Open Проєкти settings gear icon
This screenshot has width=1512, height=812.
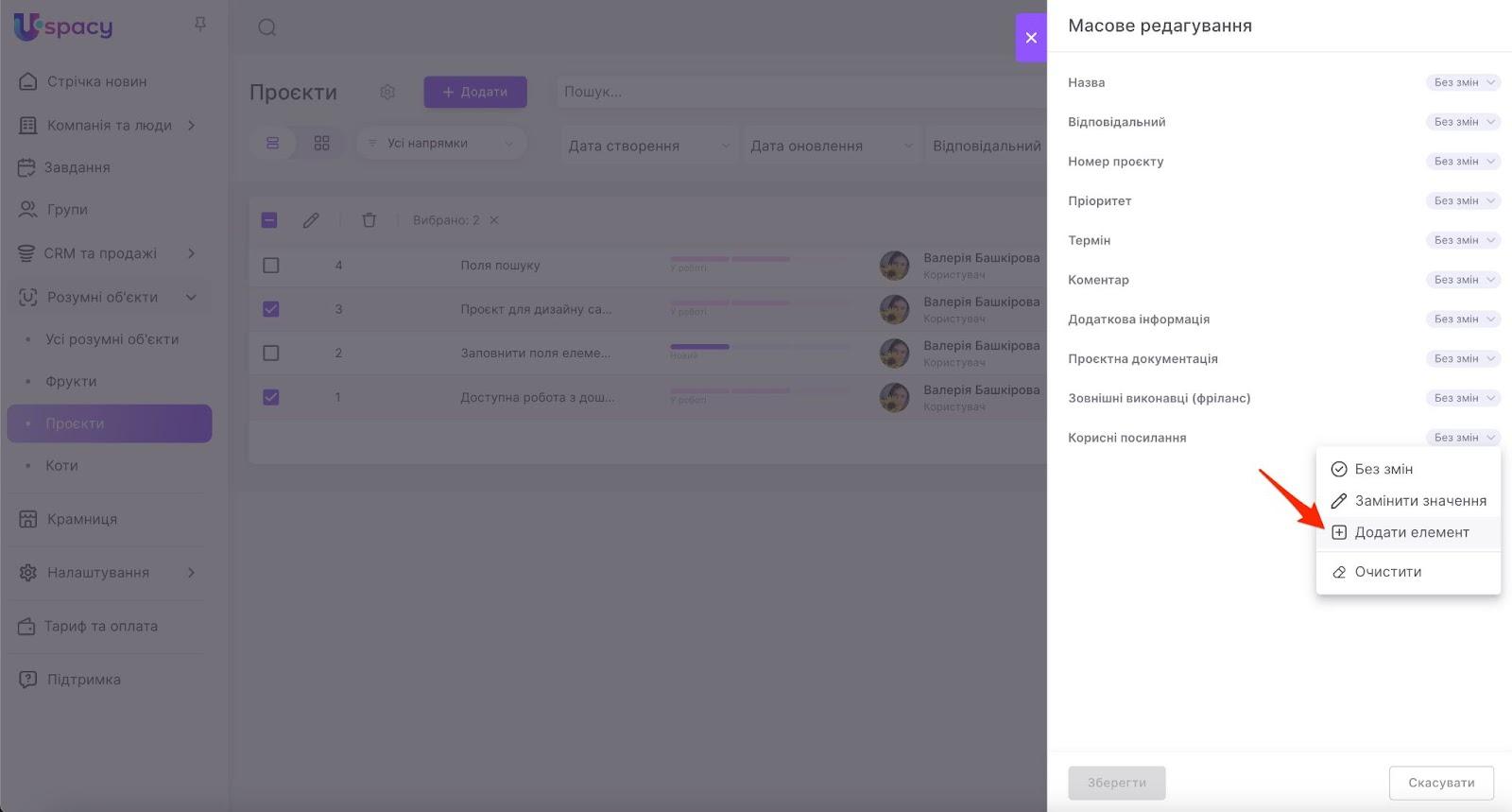tap(387, 92)
